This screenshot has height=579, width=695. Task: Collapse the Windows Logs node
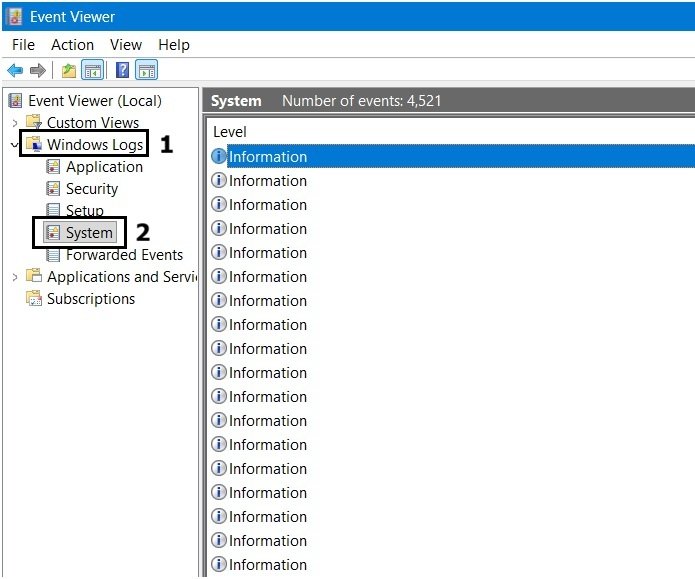point(15,145)
